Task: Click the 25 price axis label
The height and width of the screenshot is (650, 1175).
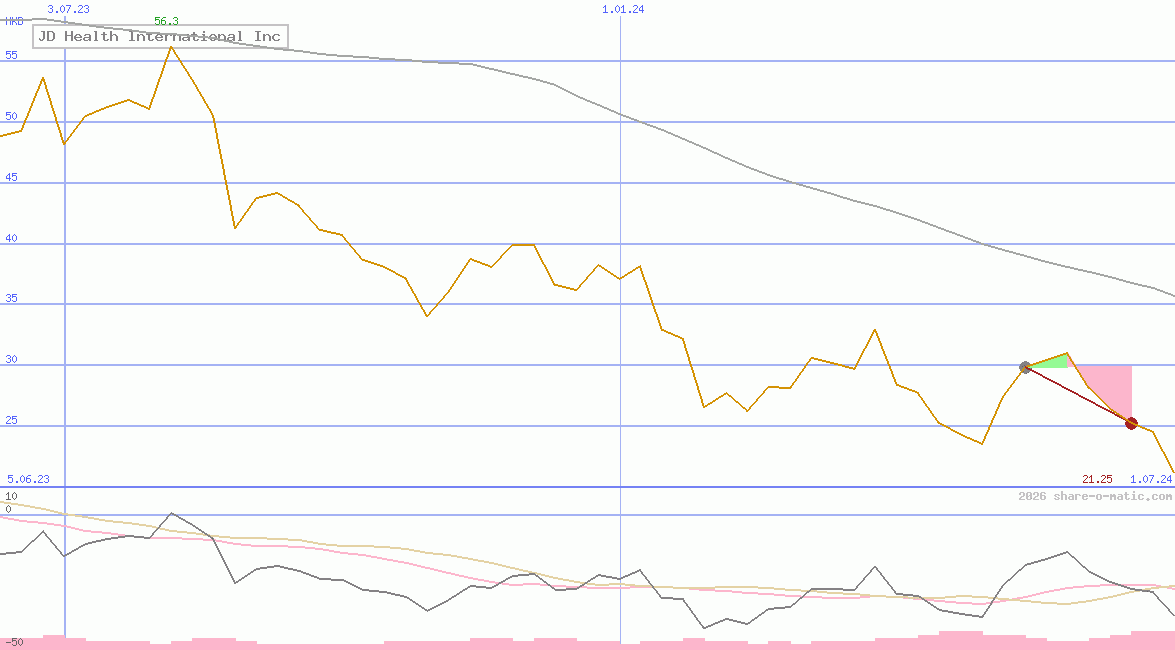Action: (x=11, y=421)
